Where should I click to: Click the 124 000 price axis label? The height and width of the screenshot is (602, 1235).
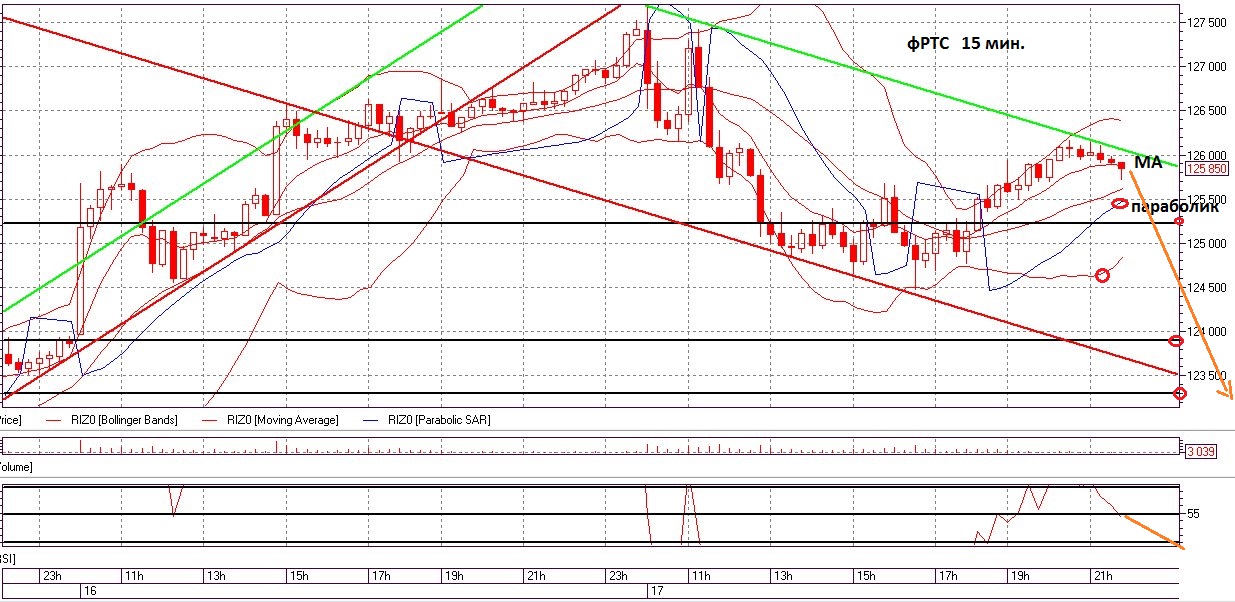click(x=1205, y=331)
